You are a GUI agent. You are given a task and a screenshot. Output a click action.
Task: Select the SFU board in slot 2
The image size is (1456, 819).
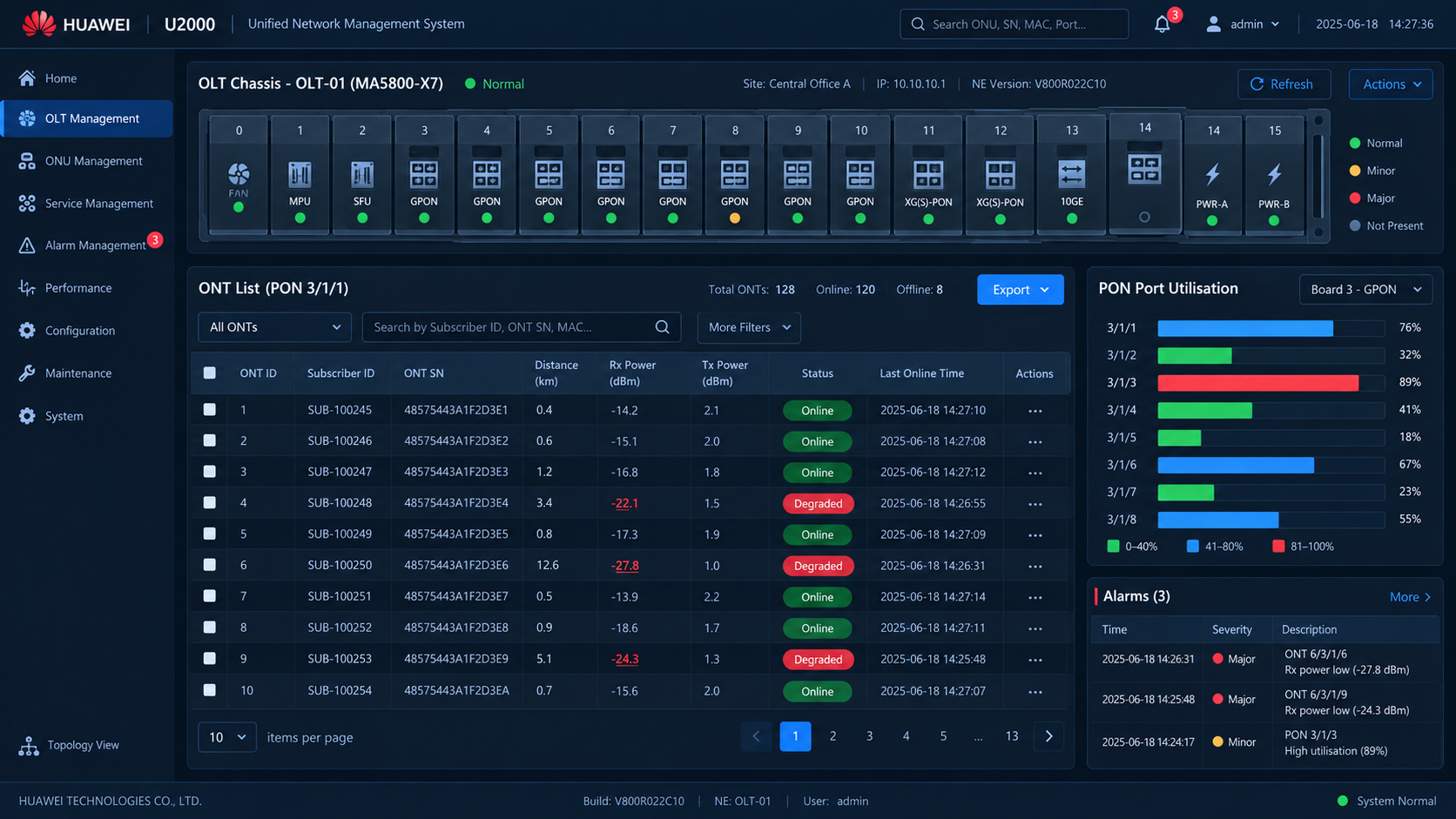[362, 175]
